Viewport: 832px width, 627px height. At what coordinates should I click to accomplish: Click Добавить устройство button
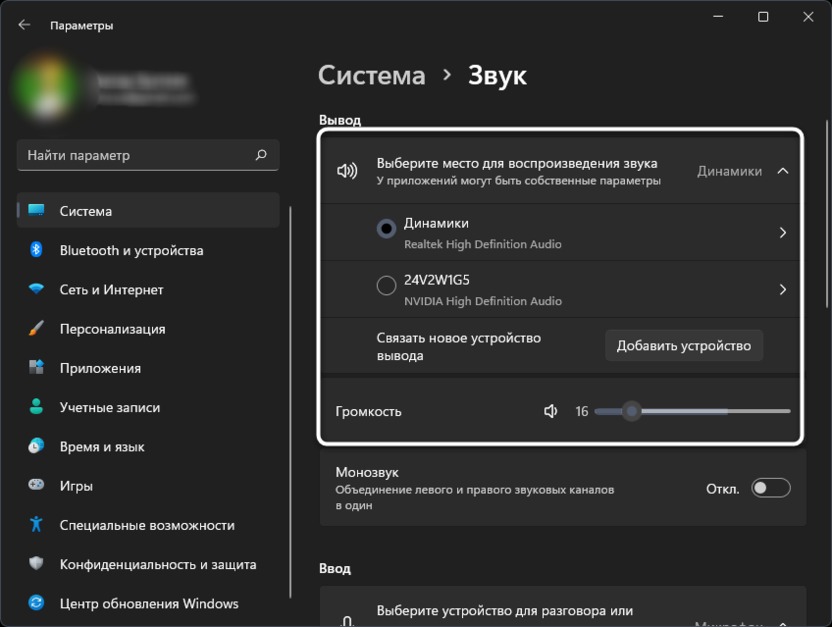(683, 346)
